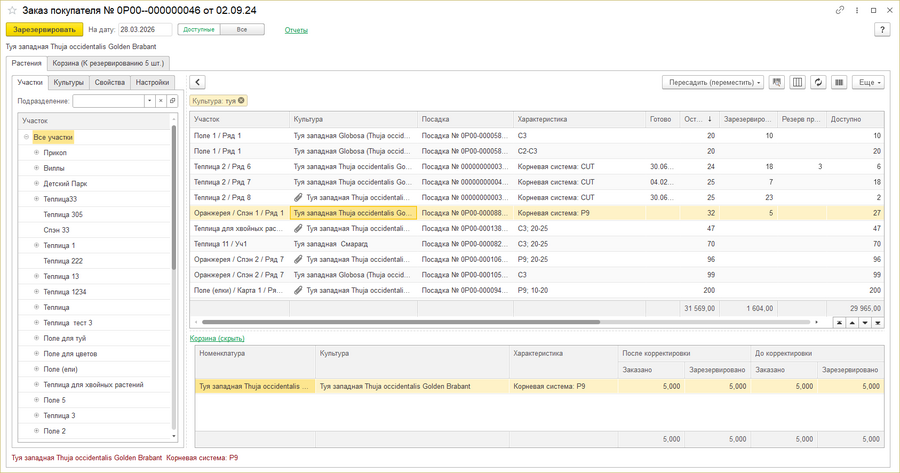The width and height of the screenshot is (900, 473).
Task: Toggle the 'Все' filter button
Action: pyautogui.click(x=242, y=30)
